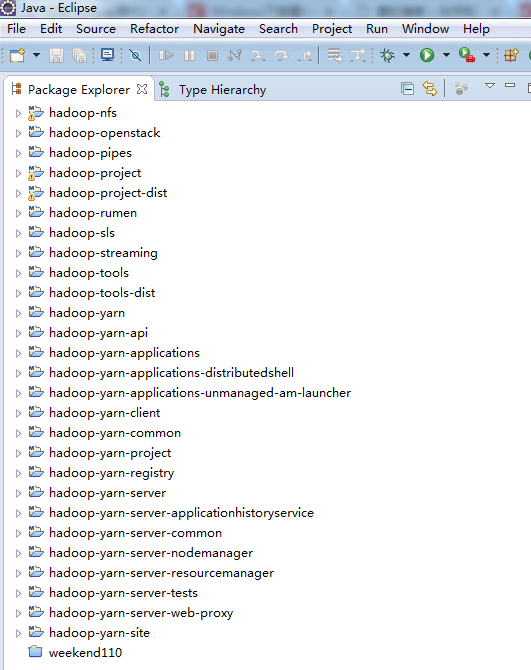Click the Disconnect debug icon

coord(235,56)
